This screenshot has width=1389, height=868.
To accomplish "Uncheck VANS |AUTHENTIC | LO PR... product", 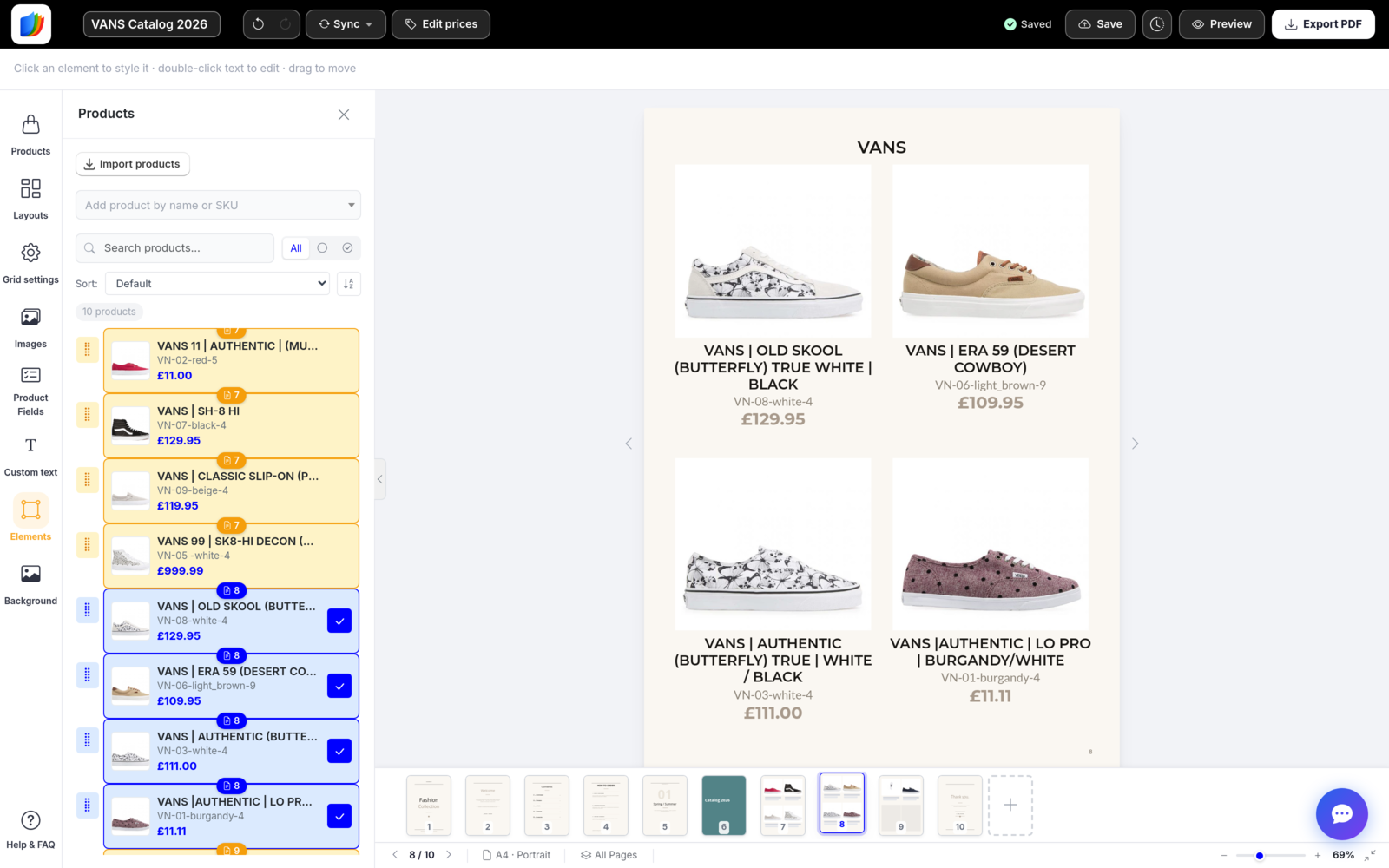I will [x=339, y=817].
